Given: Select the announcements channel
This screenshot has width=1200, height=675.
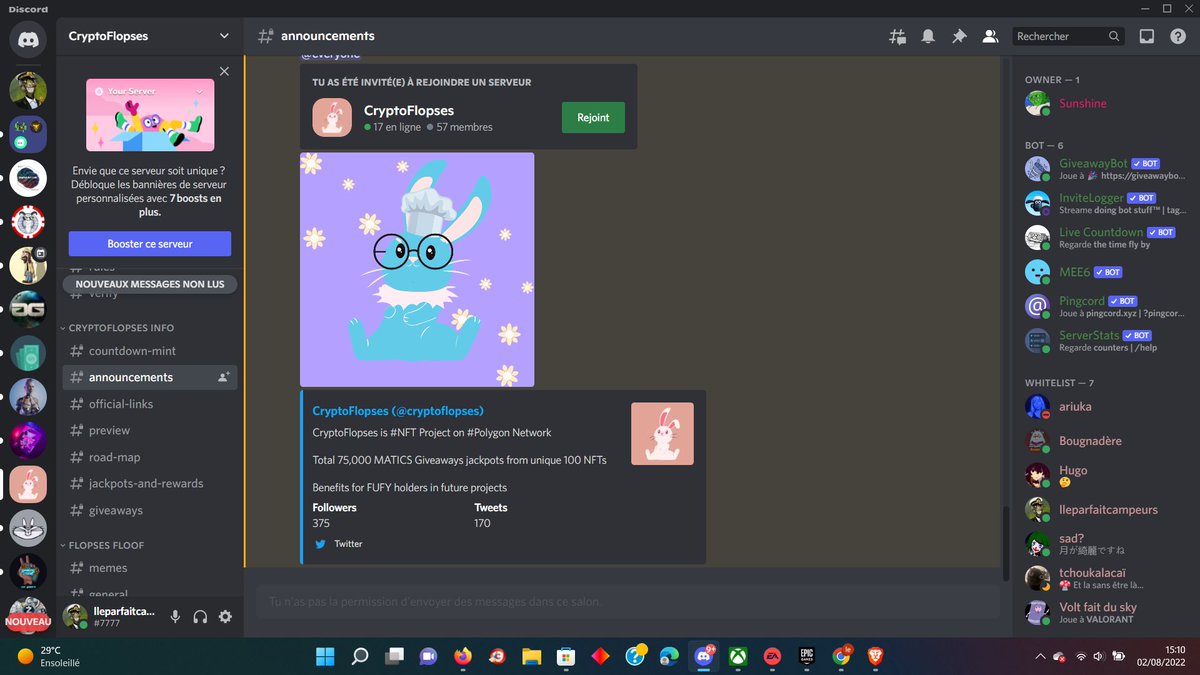Looking at the screenshot, I should click(x=150, y=377).
